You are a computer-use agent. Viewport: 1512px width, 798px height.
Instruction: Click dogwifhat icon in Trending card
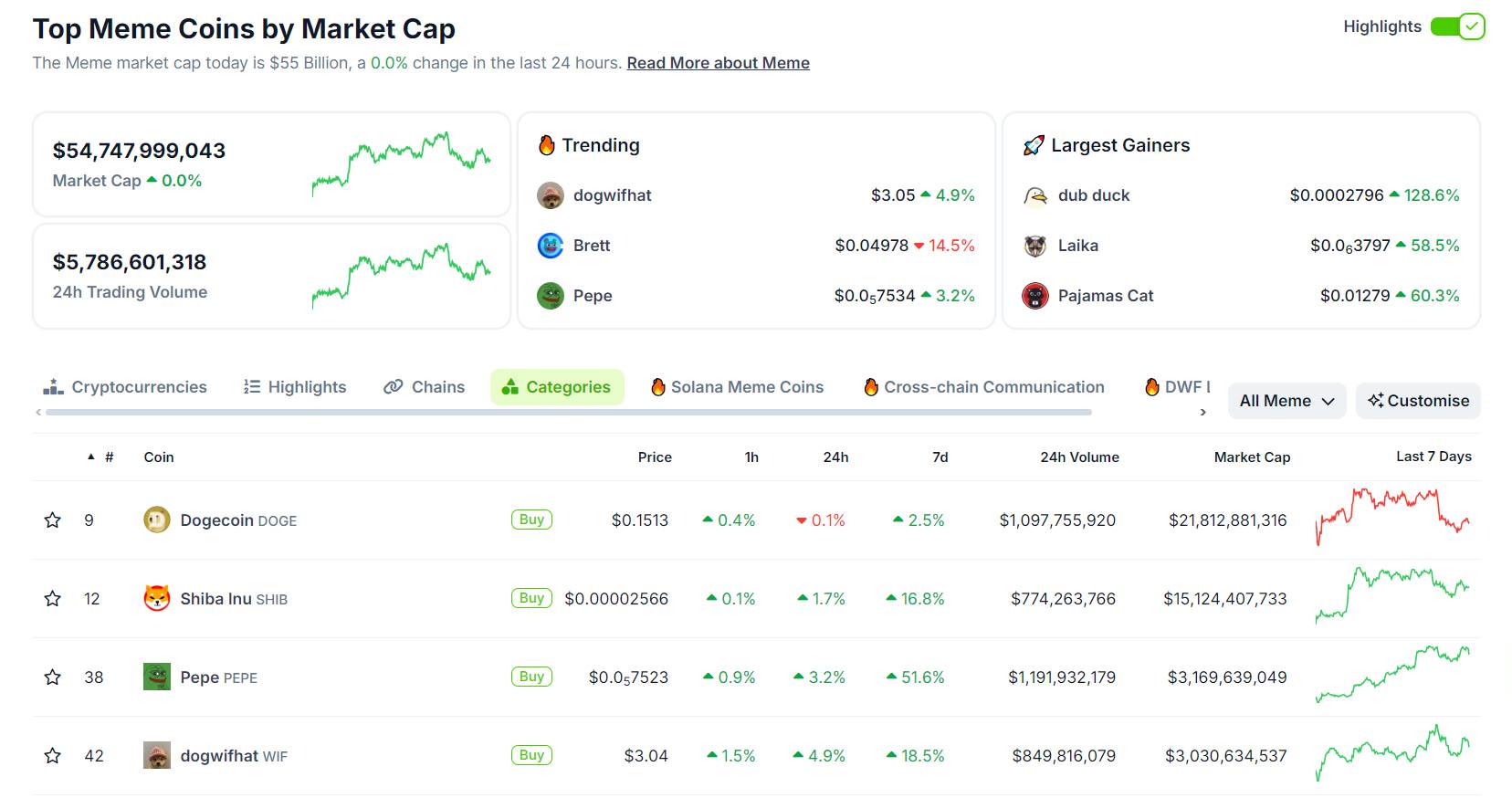point(551,195)
